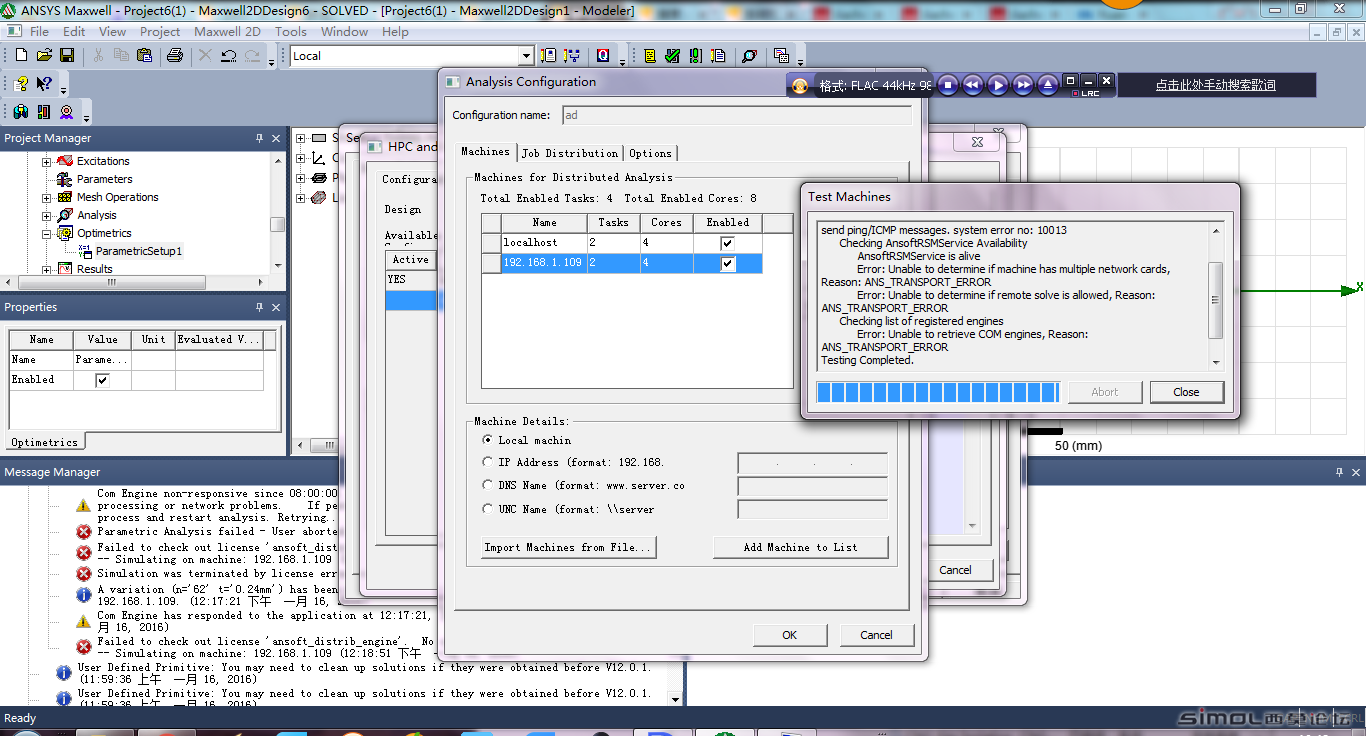The image size is (1366, 736).
Task: Close the Test Machines dialog via Close button
Action: tap(1186, 392)
